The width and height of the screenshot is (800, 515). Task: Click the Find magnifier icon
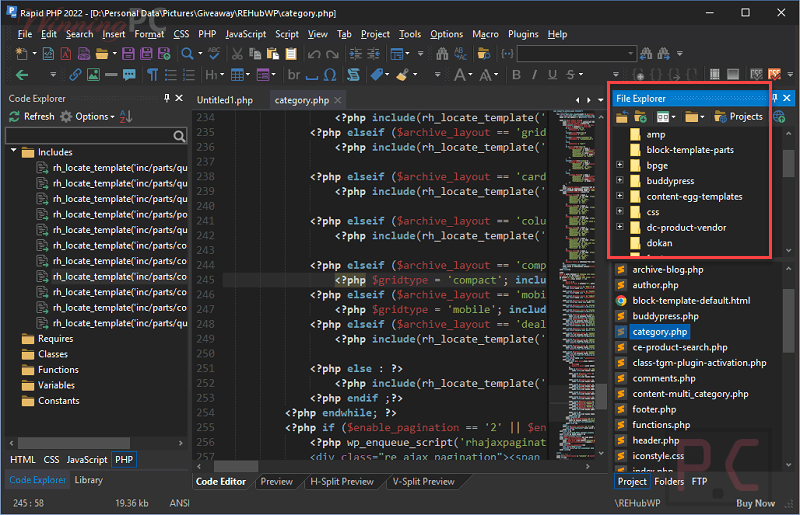tap(187, 54)
